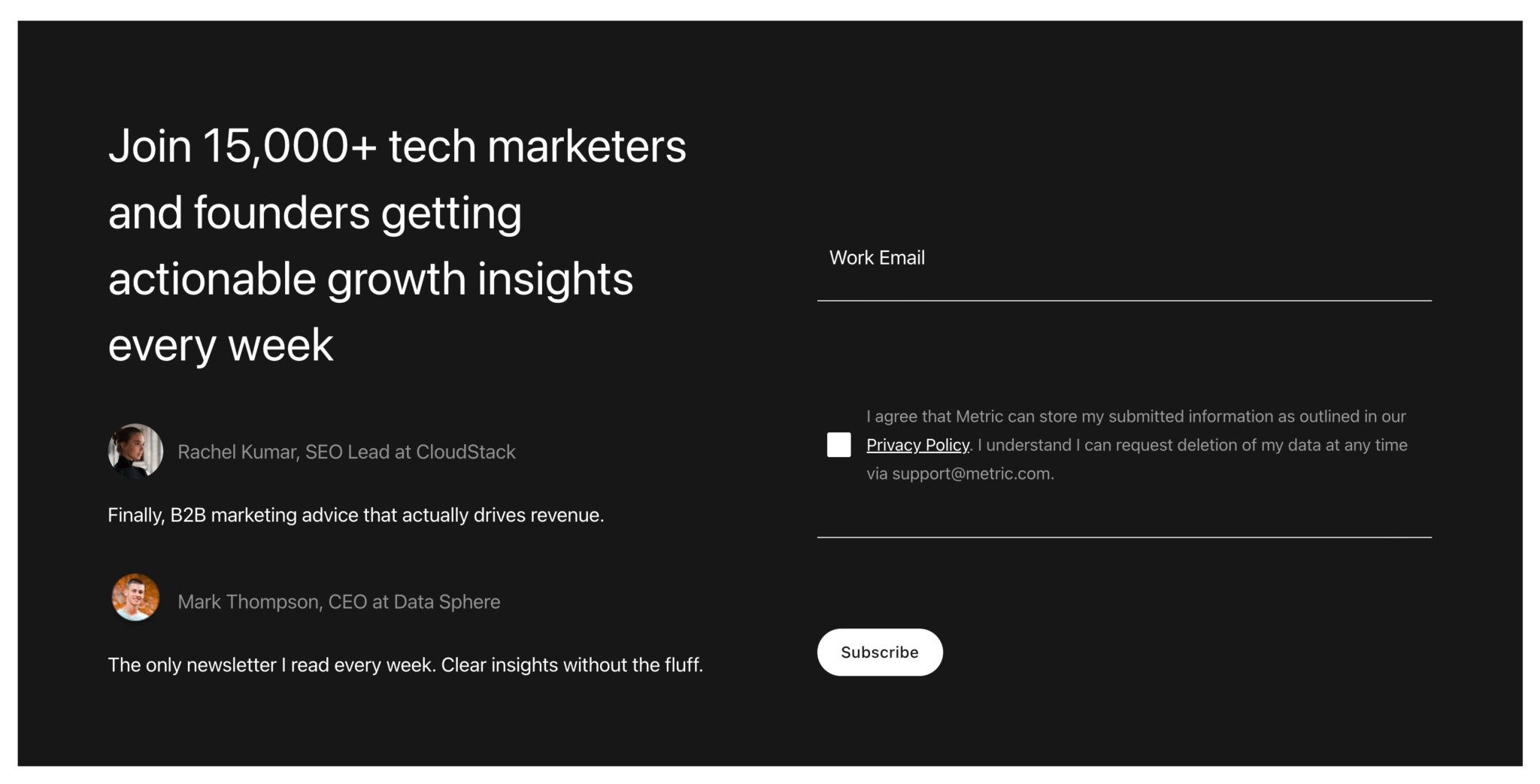Click the quote about B2B marketing advice
Viewport: 1540px width, 784px height.
click(356, 515)
